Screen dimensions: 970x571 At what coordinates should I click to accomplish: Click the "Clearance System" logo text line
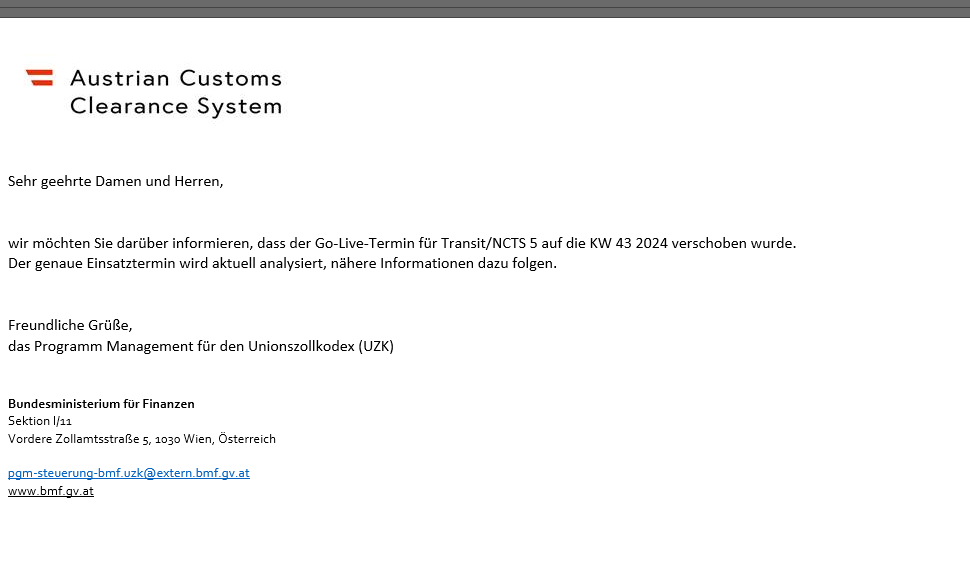(x=176, y=106)
